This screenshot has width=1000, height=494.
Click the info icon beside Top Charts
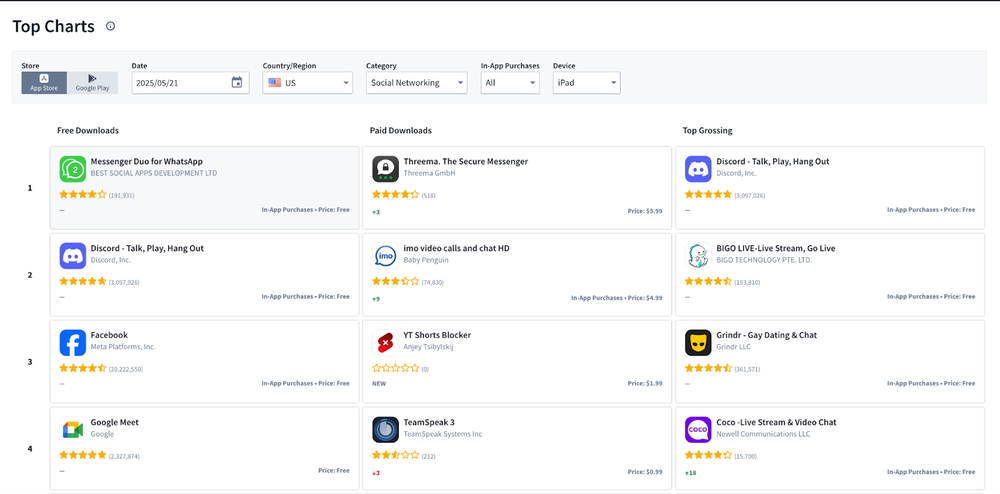[110, 27]
